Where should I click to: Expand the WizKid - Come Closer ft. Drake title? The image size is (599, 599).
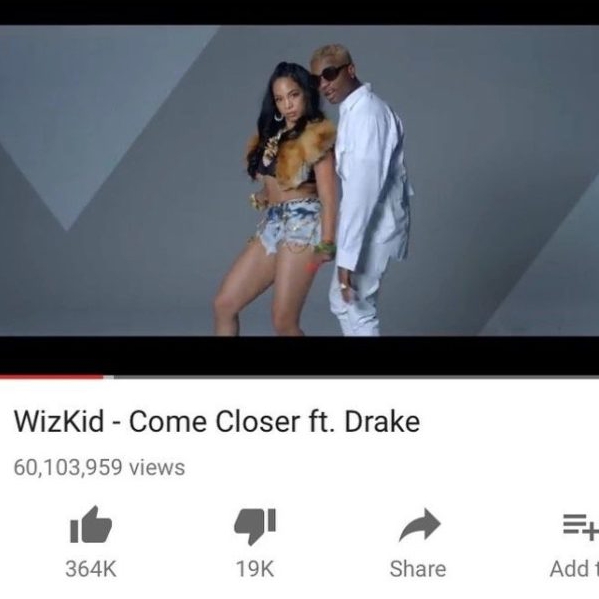(217, 421)
